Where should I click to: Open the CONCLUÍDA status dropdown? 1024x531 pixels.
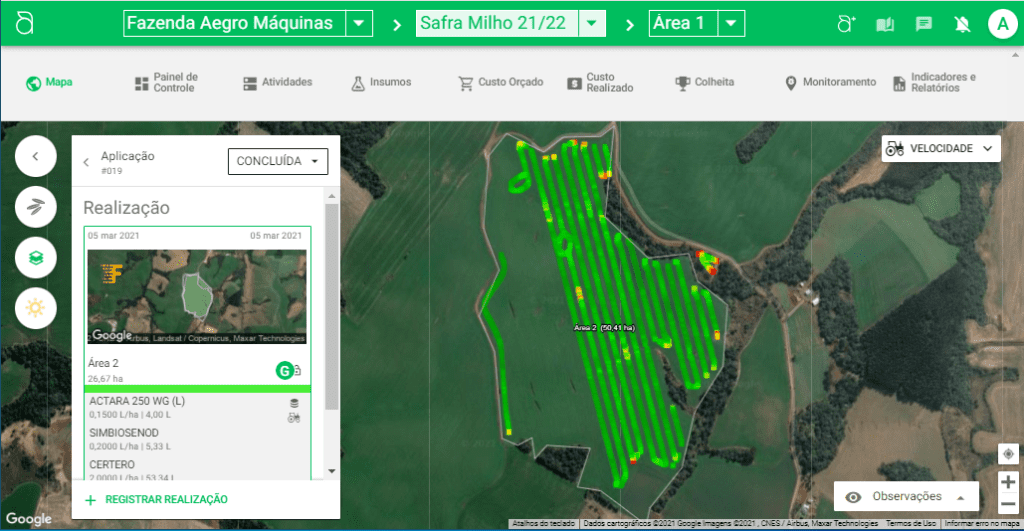278,161
